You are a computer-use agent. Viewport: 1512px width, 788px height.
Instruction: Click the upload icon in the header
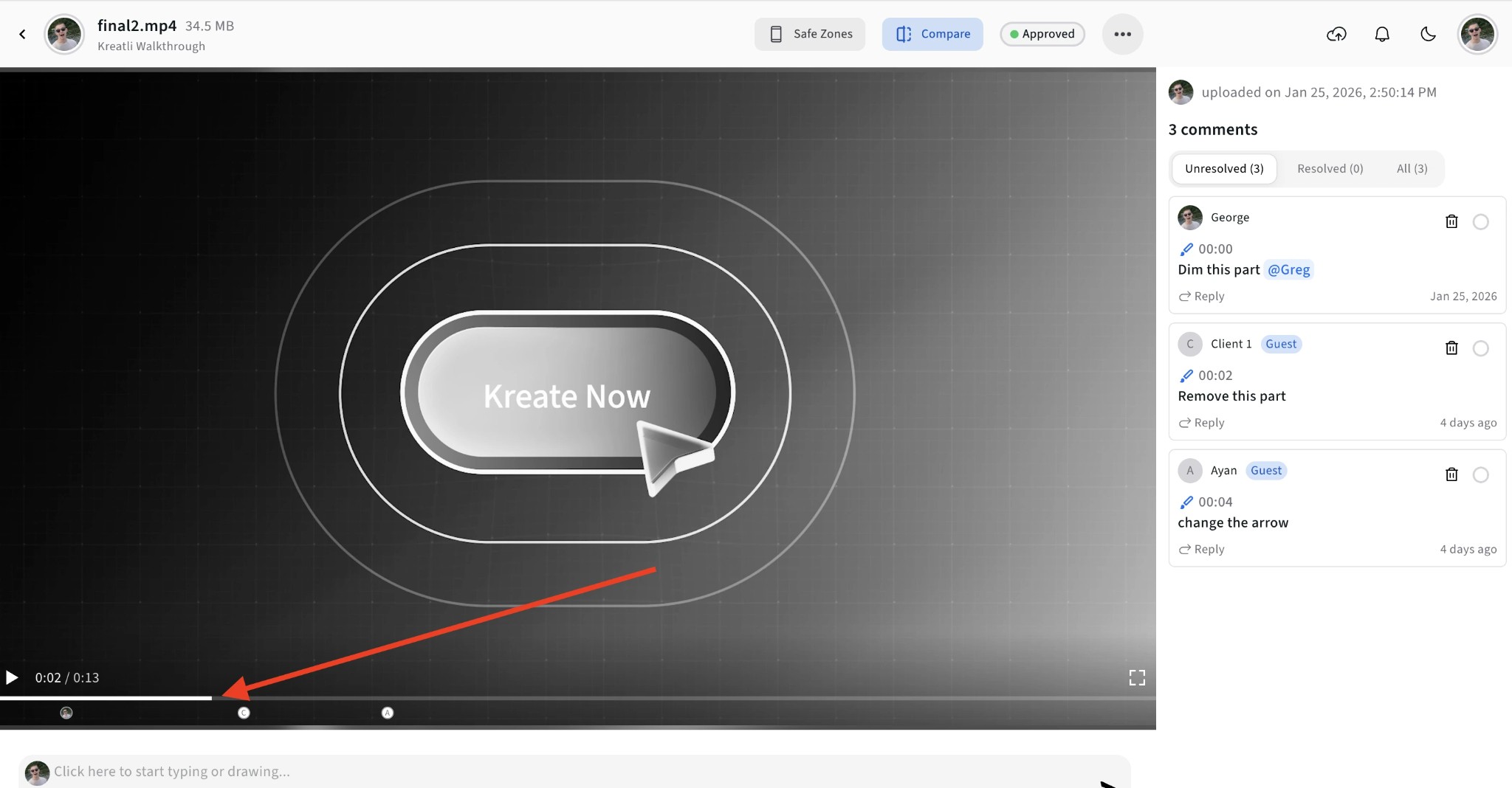point(1336,34)
